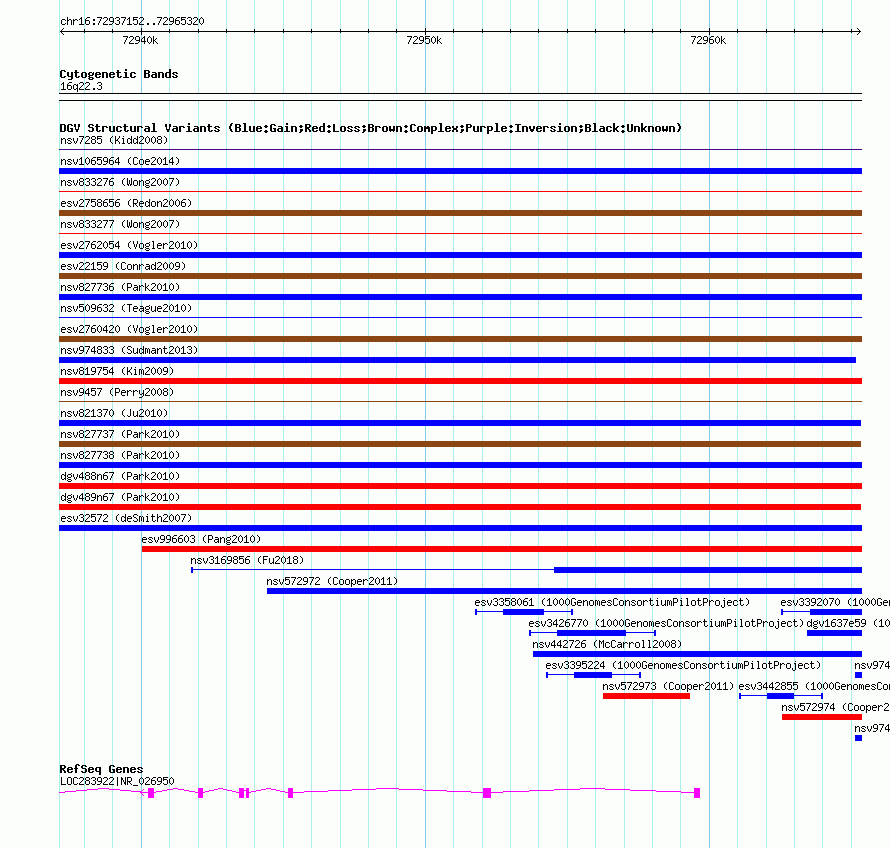Click the dgv488n67 (Park2010) label
This screenshot has height=848, width=890.
[120, 476]
